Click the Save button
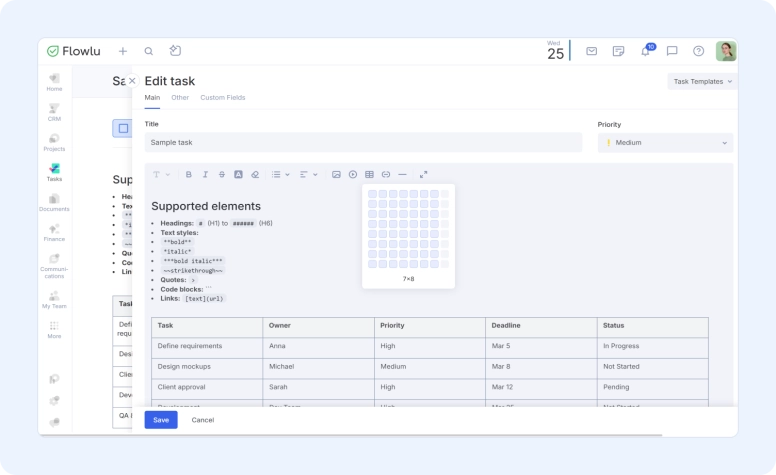The height and width of the screenshot is (475, 776). [161, 420]
